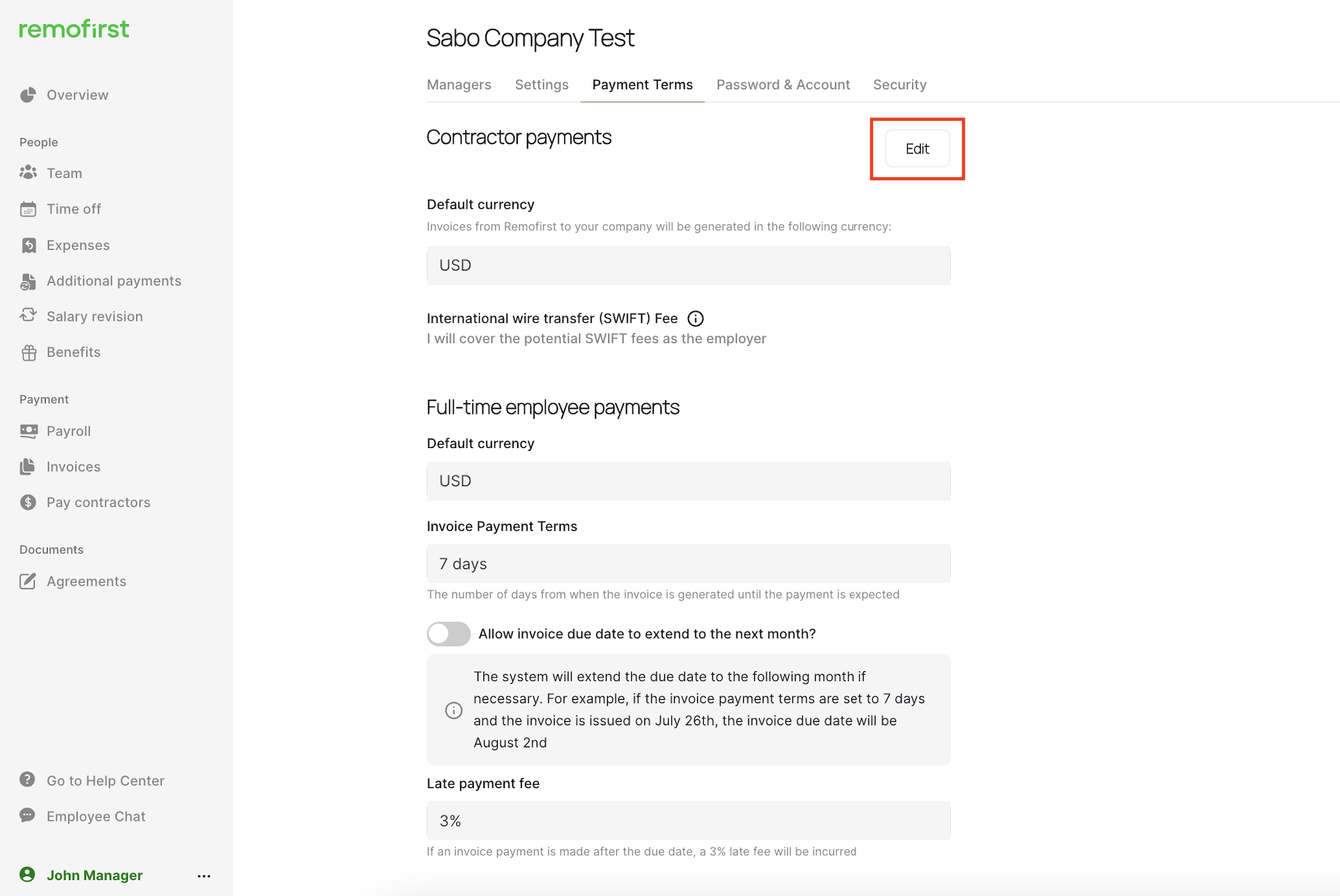Go to Help Center link

click(105, 781)
